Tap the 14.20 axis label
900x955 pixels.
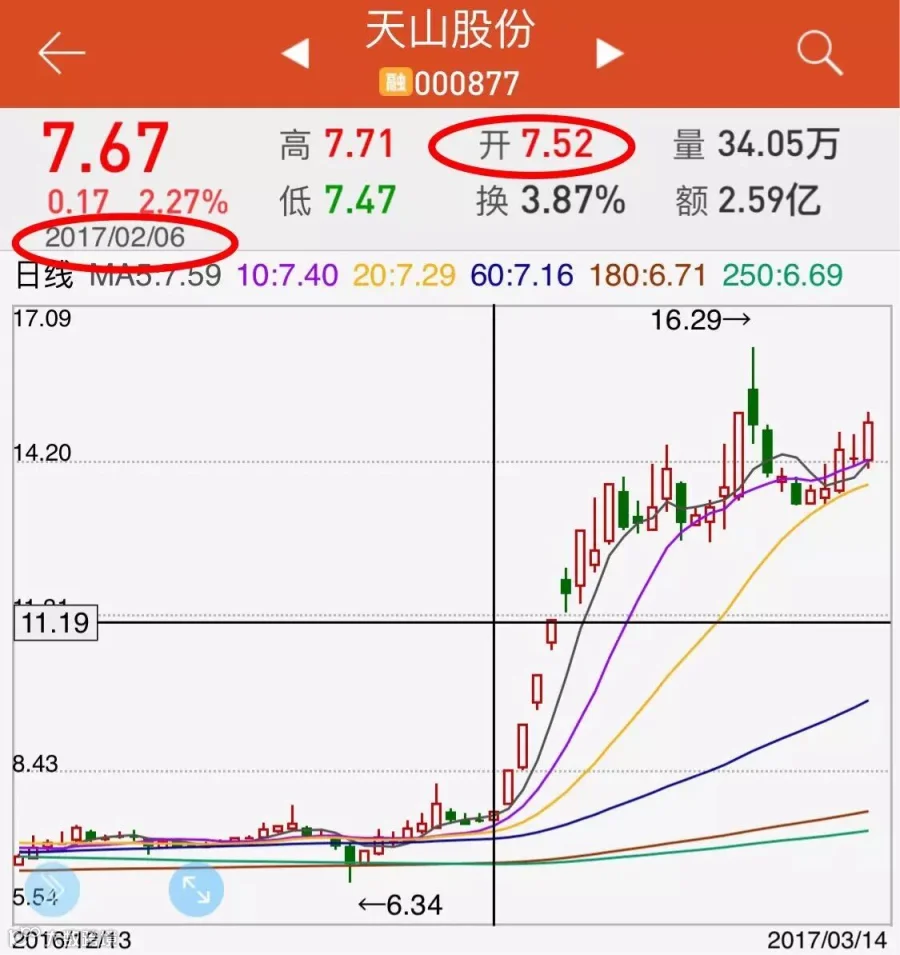click(42, 453)
